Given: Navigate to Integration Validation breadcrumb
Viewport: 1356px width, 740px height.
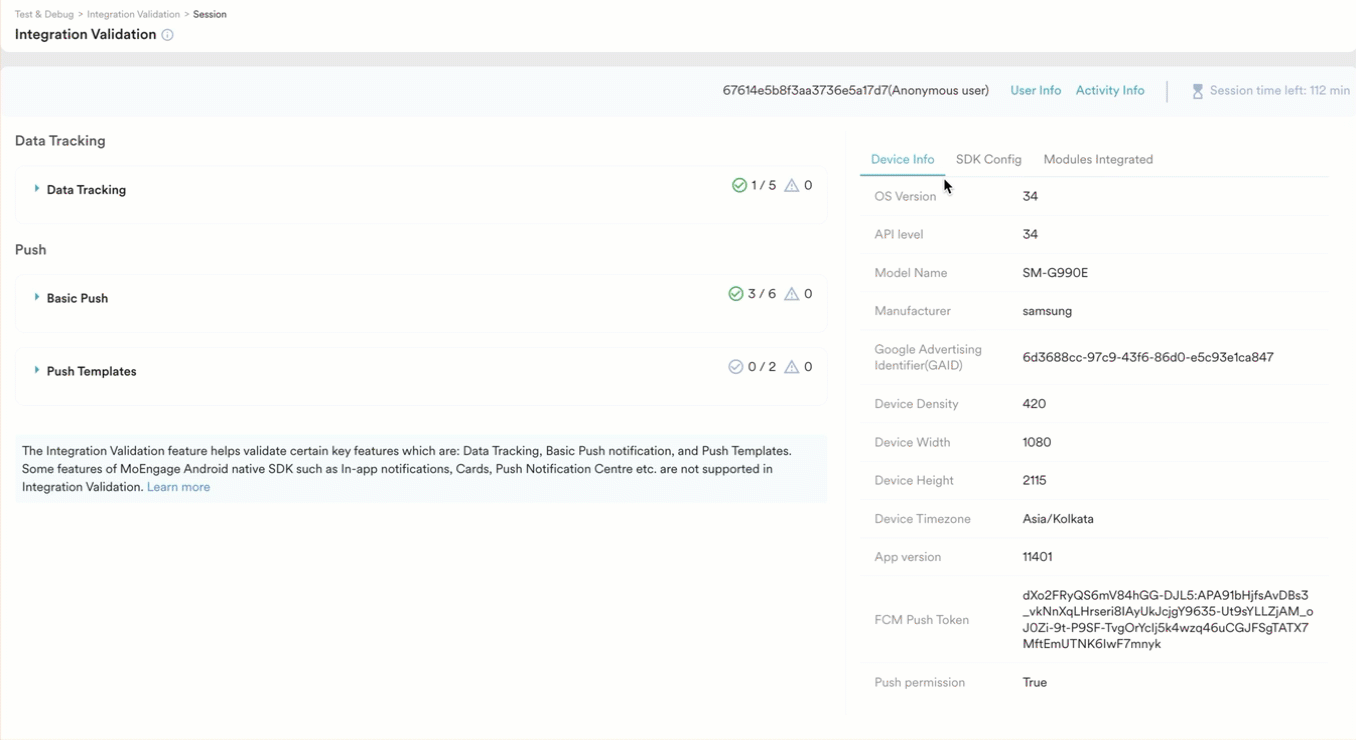Looking at the screenshot, I should coord(133,14).
